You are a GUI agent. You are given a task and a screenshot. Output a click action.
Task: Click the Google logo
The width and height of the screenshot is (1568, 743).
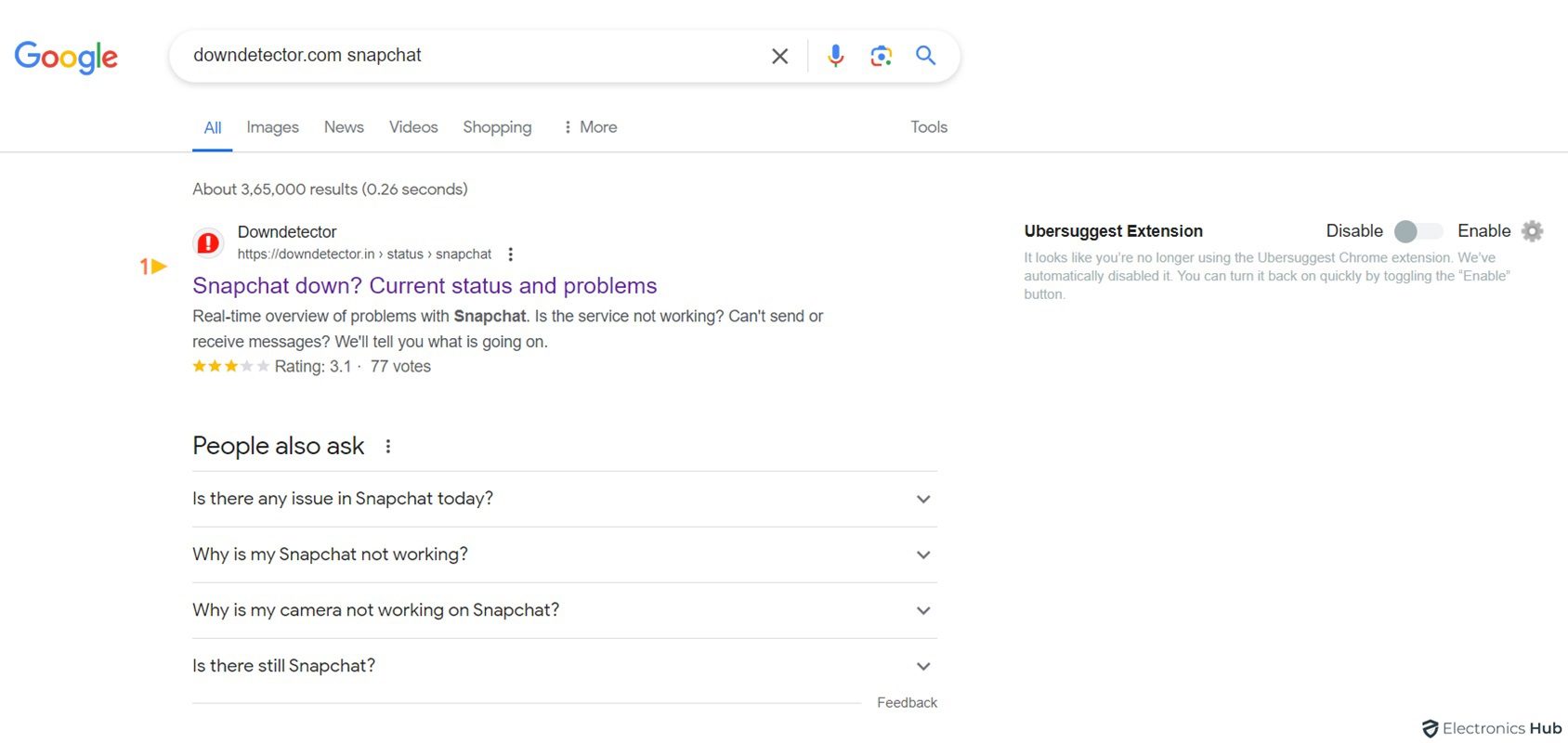66,57
